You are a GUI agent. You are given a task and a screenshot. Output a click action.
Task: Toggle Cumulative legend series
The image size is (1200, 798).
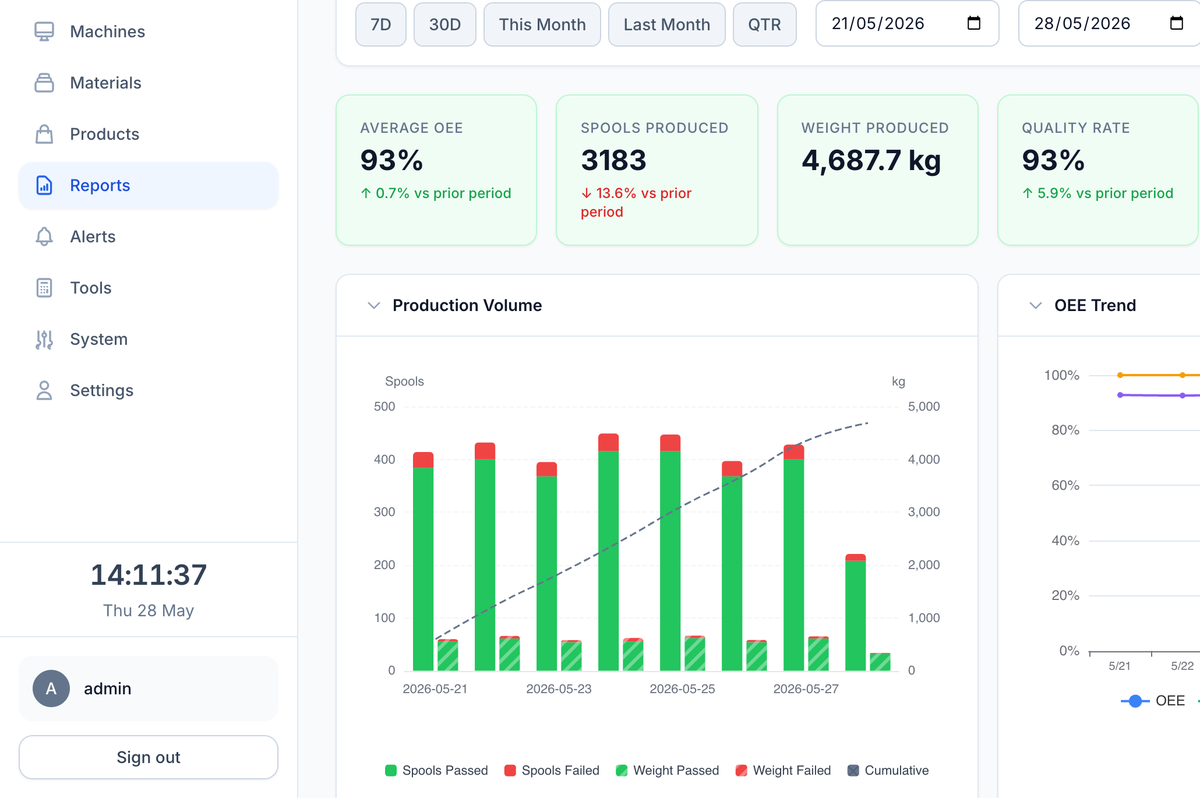(888, 770)
